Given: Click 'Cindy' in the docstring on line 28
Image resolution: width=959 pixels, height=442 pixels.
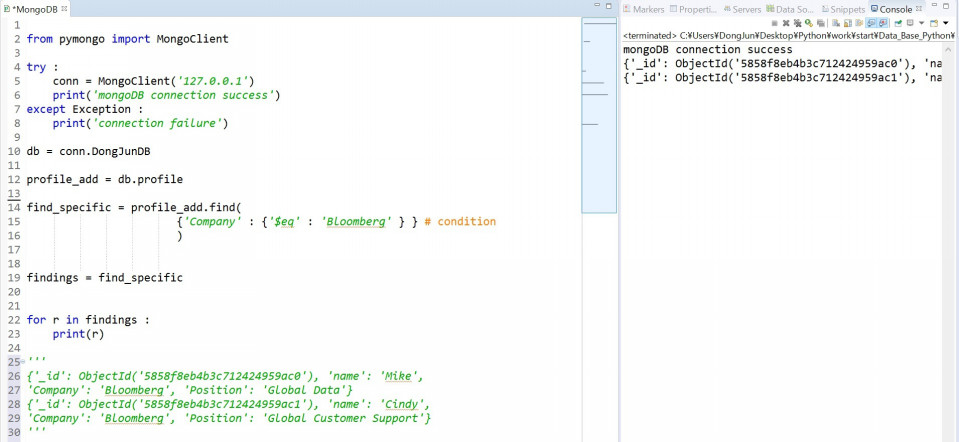Looking at the screenshot, I should tap(404, 404).
